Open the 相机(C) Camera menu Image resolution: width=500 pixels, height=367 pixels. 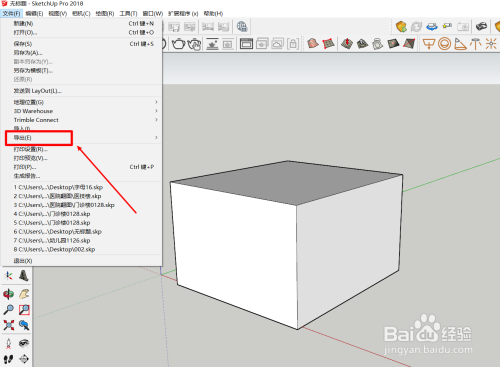[81, 14]
